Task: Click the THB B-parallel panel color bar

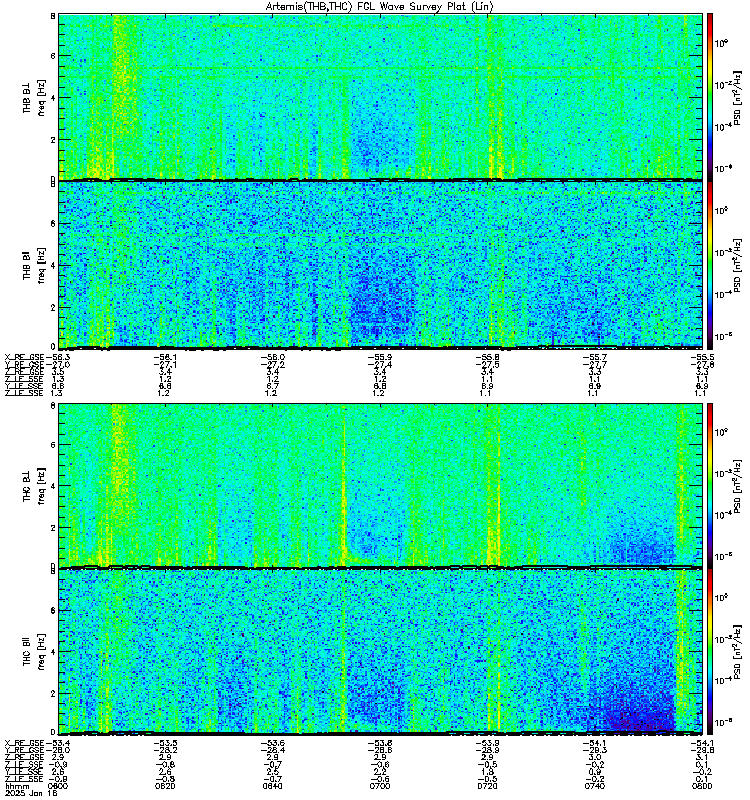Action: (710, 265)
